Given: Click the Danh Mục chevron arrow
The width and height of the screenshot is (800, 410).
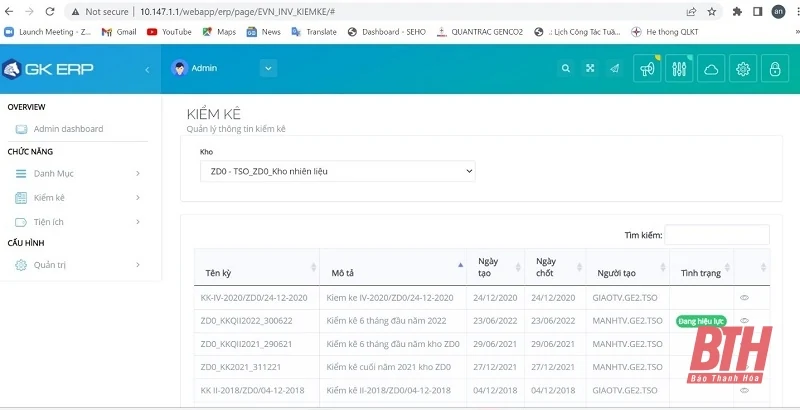Looking at the screenshot, I should click(138, 173).
